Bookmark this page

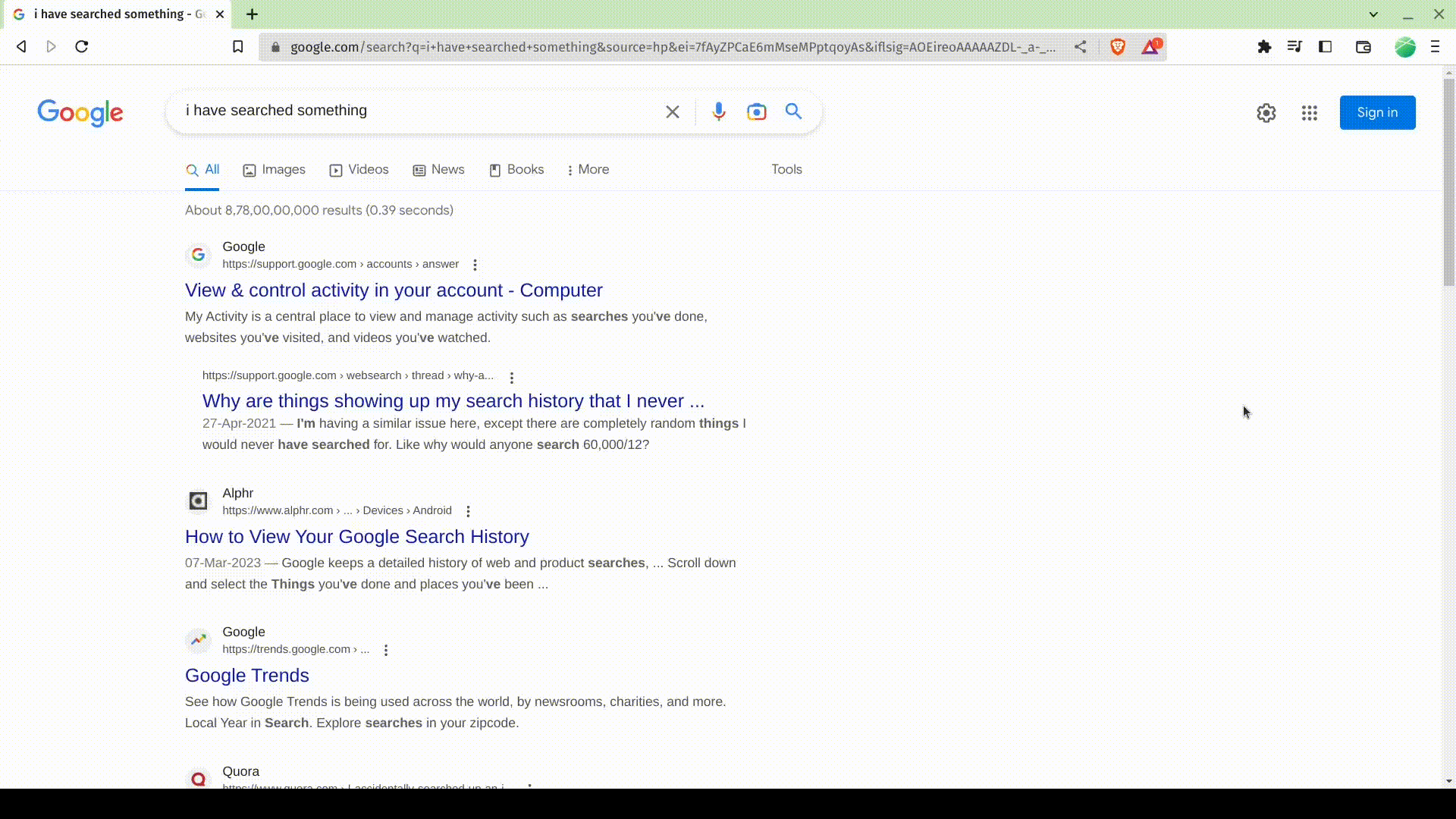238,47
